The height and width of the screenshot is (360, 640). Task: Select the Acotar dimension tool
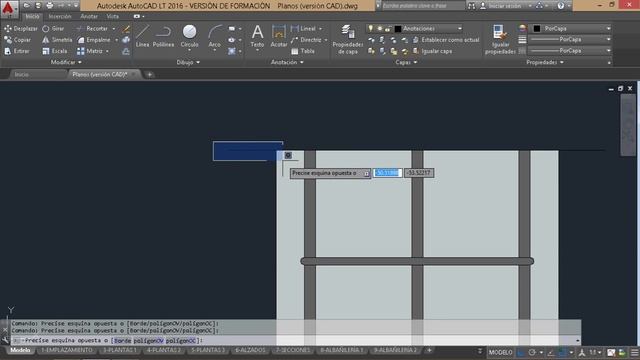[x=279, y=36]
